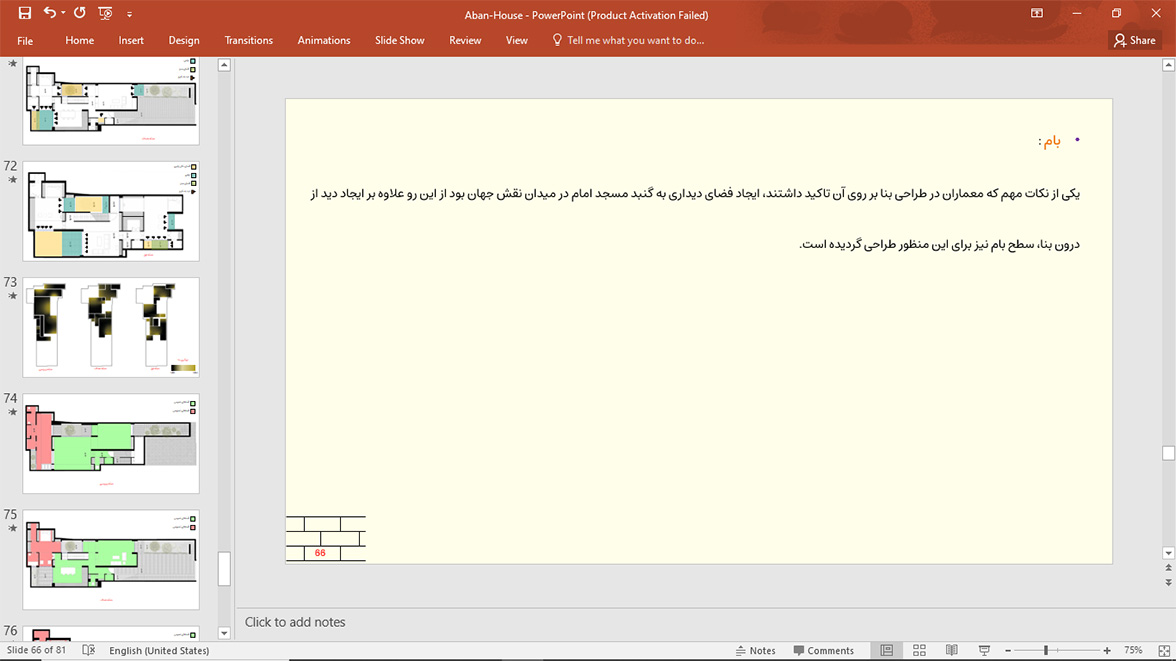Click the zoom slider handle
The image size is (1176, 661).
point(1046,650)
